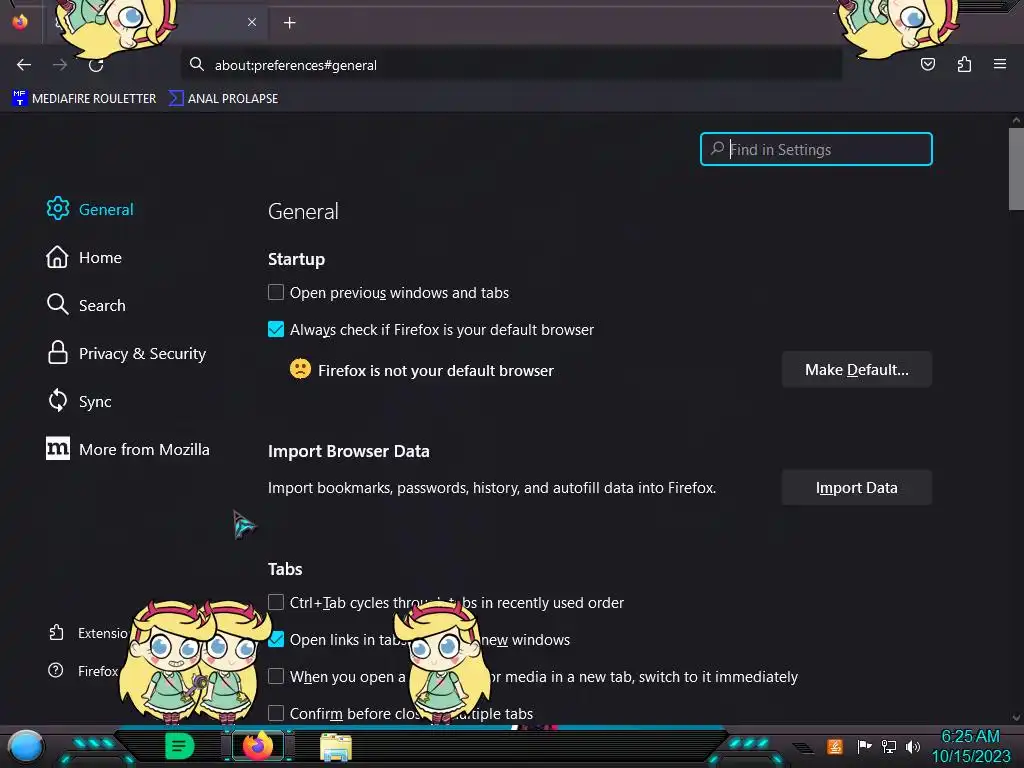
Task: Click scrollbar down arrow at bottom
Action: (x=1016, y=717)
